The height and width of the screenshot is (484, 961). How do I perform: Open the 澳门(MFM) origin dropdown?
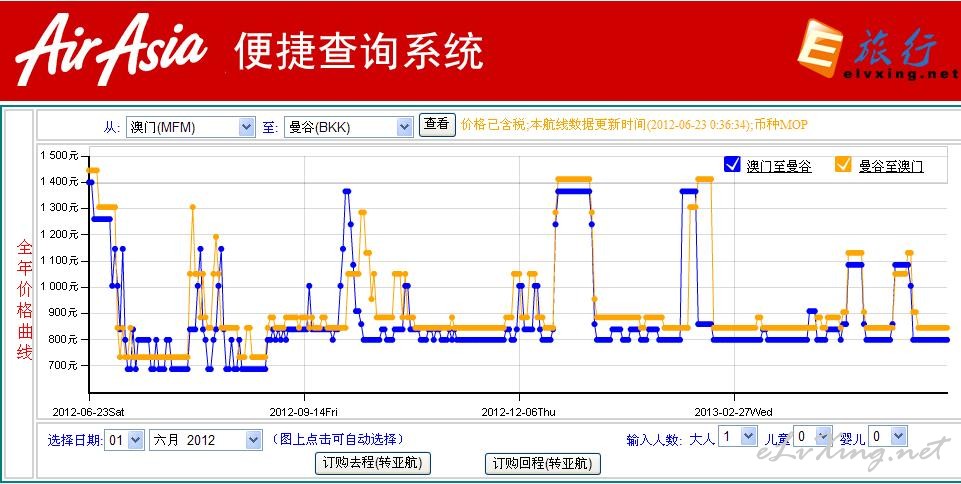(x=191, y=127)
